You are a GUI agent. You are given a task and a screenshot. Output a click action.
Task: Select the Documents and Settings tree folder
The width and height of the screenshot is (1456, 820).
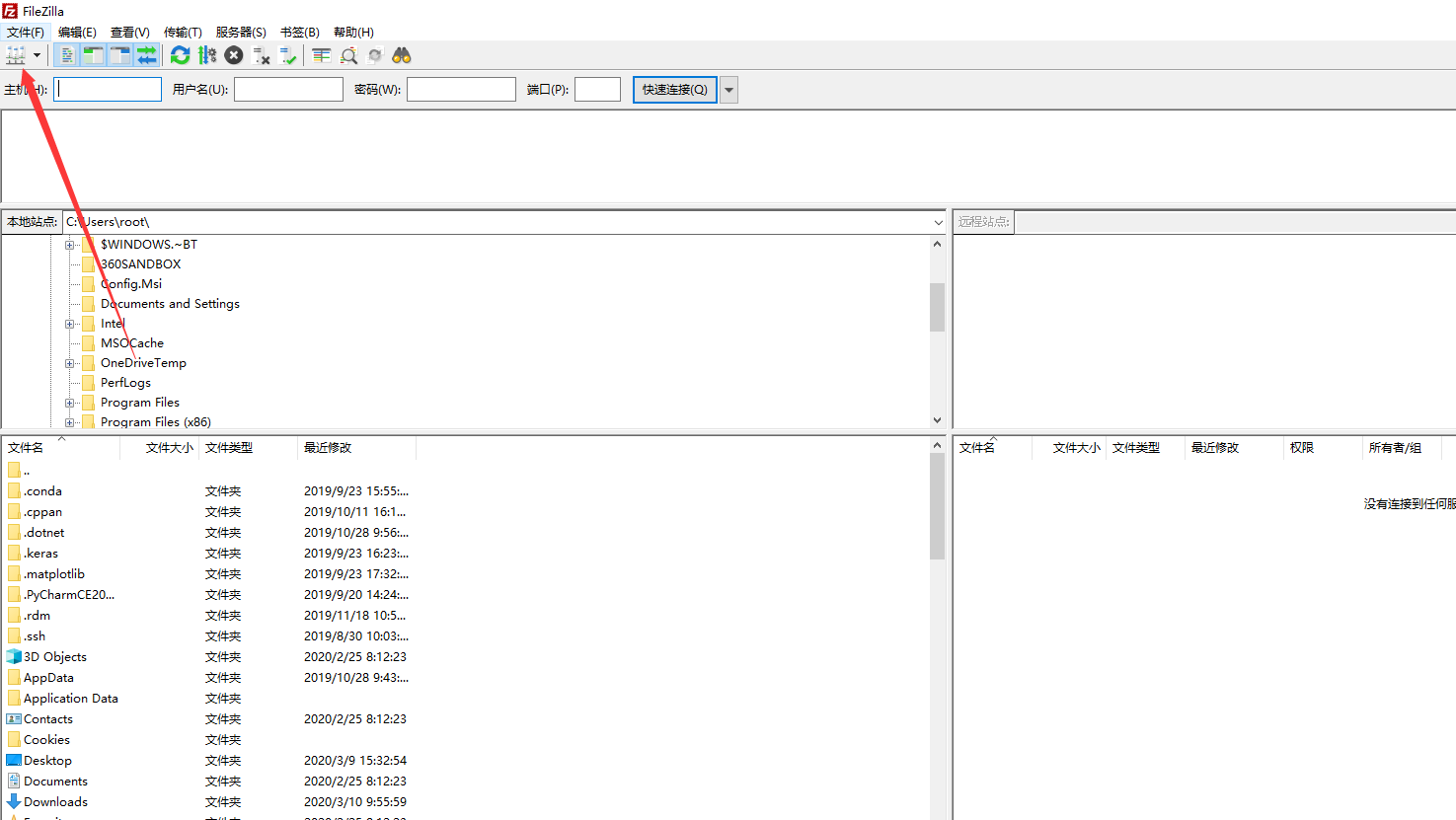tap(170, 303)
